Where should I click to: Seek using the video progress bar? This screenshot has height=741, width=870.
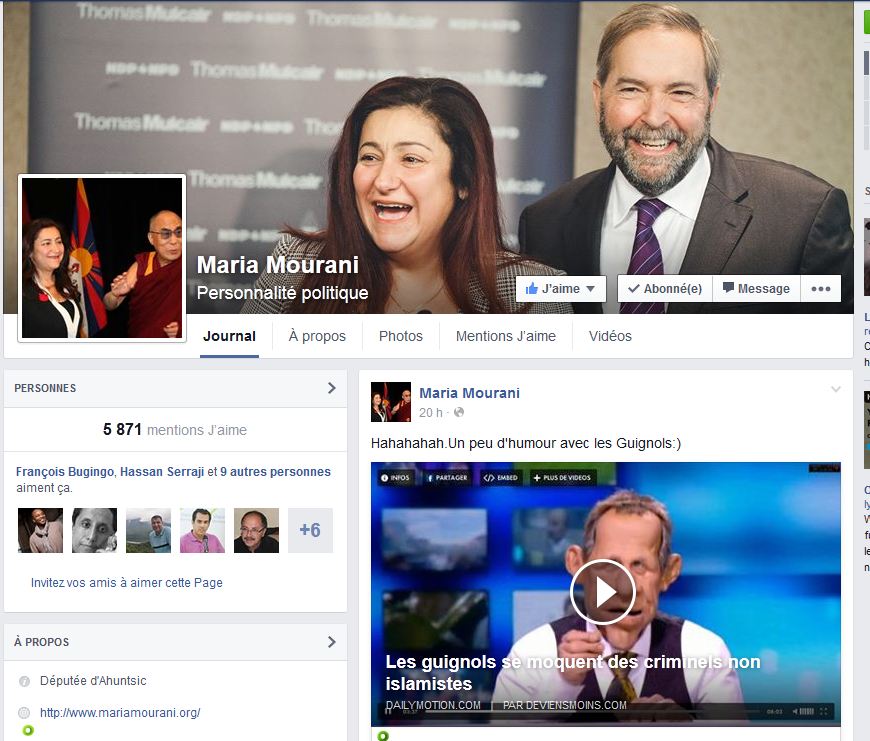pos(591,712)
